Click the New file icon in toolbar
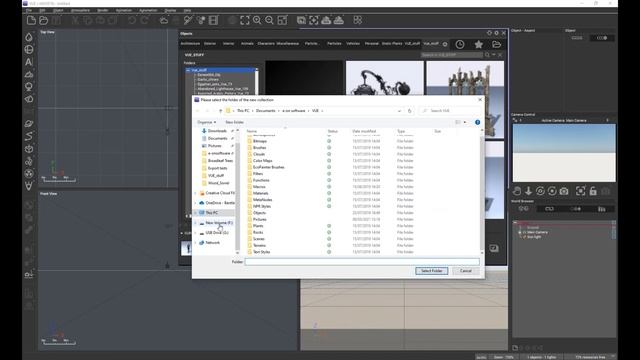The height and width of the screenshot is (360, 640). [31, 20]
